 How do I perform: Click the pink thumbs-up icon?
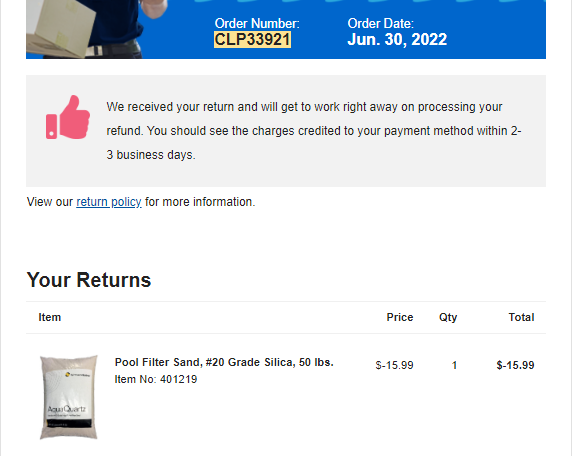(68, 117)
